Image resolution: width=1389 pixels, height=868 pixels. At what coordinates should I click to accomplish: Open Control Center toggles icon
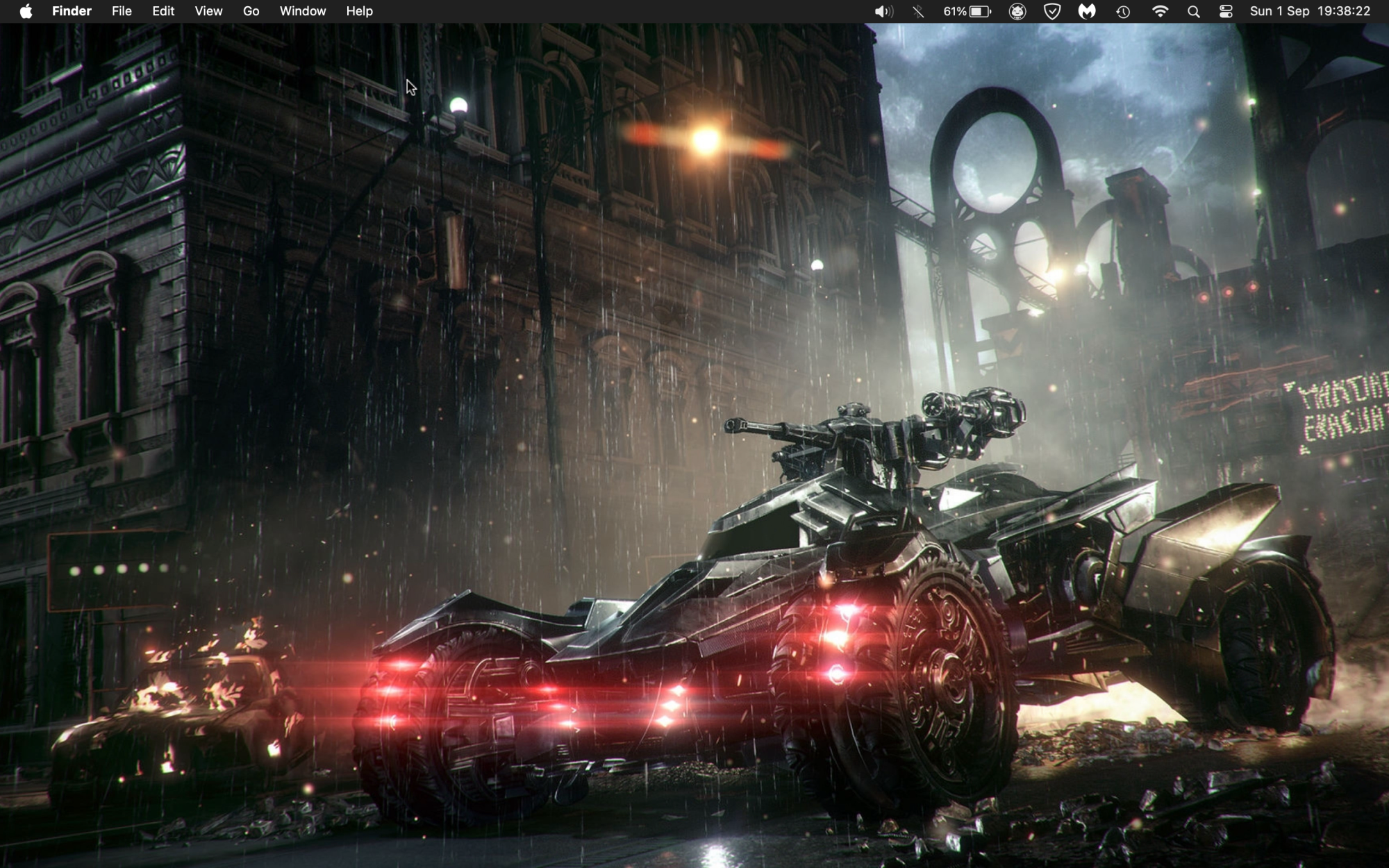(x=1226, y=11)
